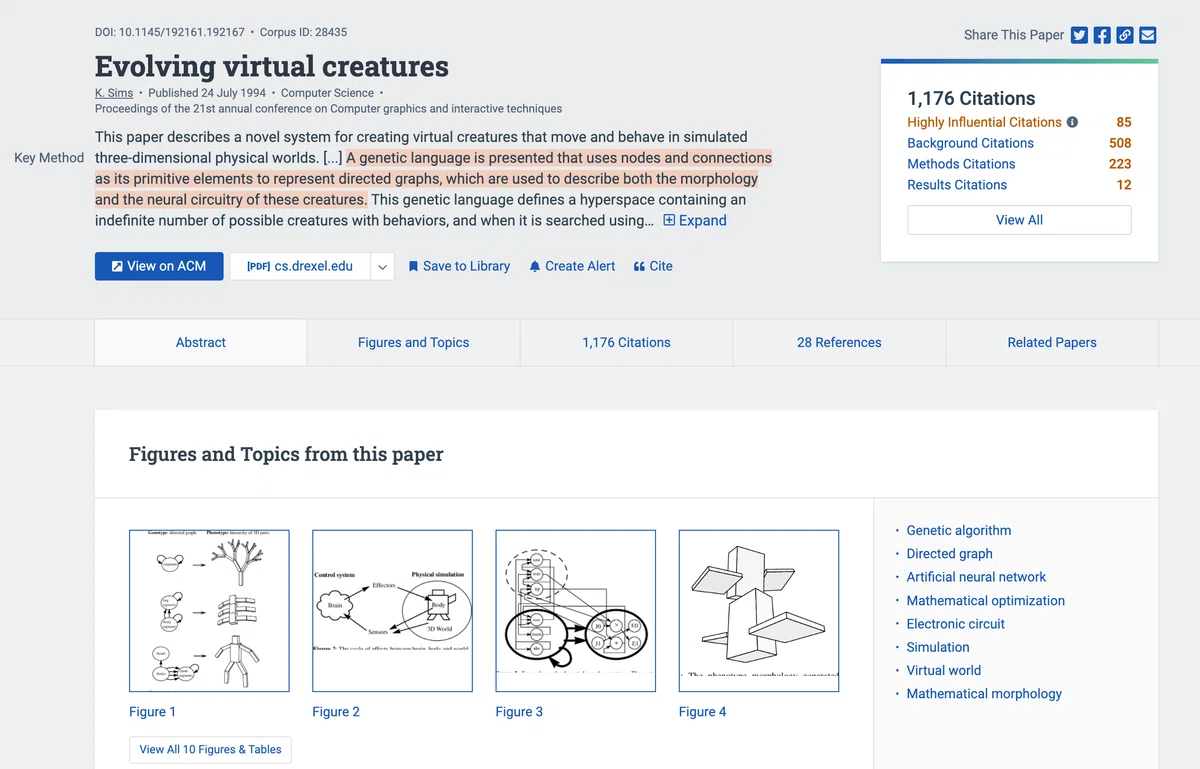The image size is (1200, 769).
Task: Click the Computer Science field label
Action: (327, 93)
